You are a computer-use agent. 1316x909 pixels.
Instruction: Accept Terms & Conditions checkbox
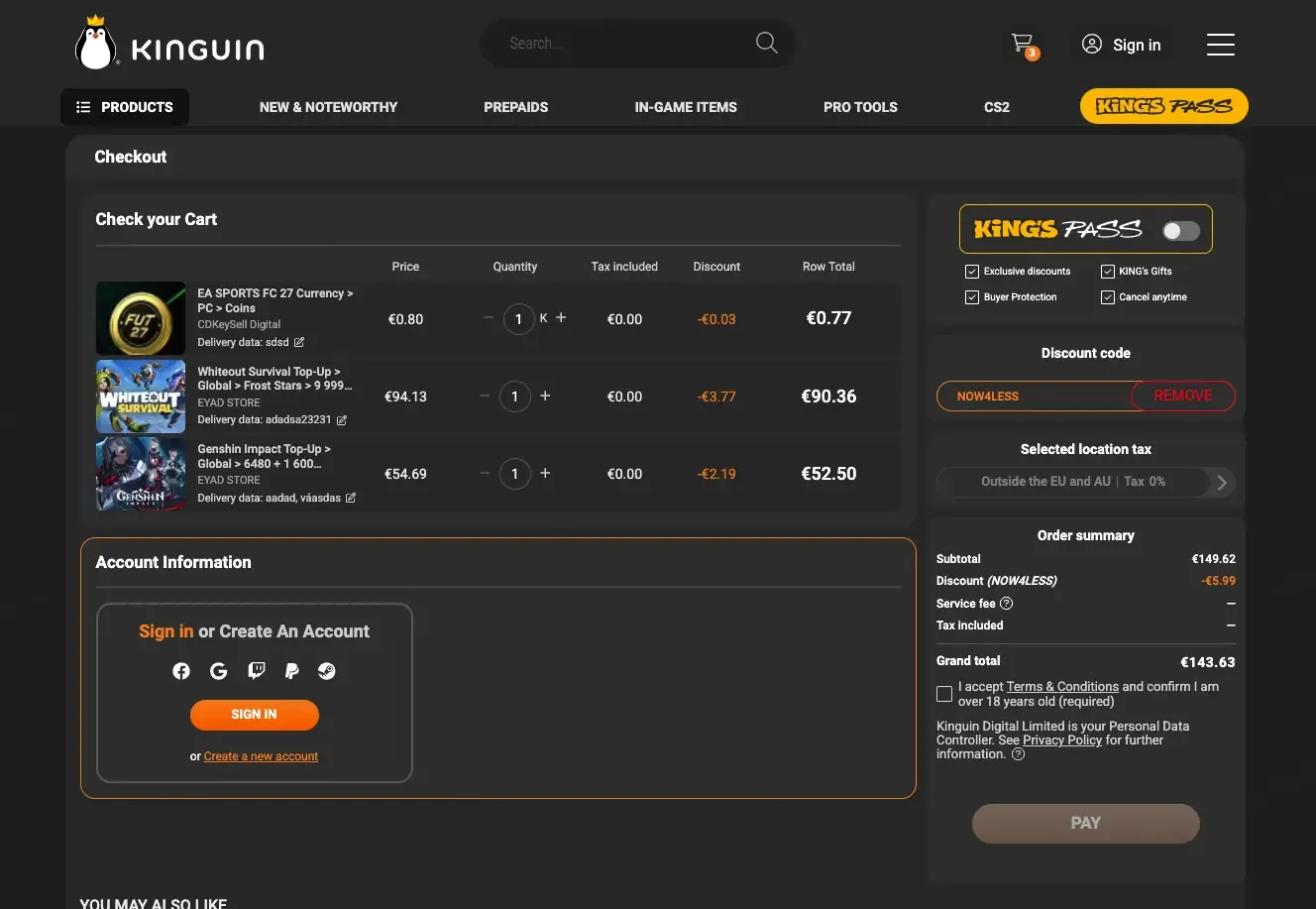click(944, 694)
